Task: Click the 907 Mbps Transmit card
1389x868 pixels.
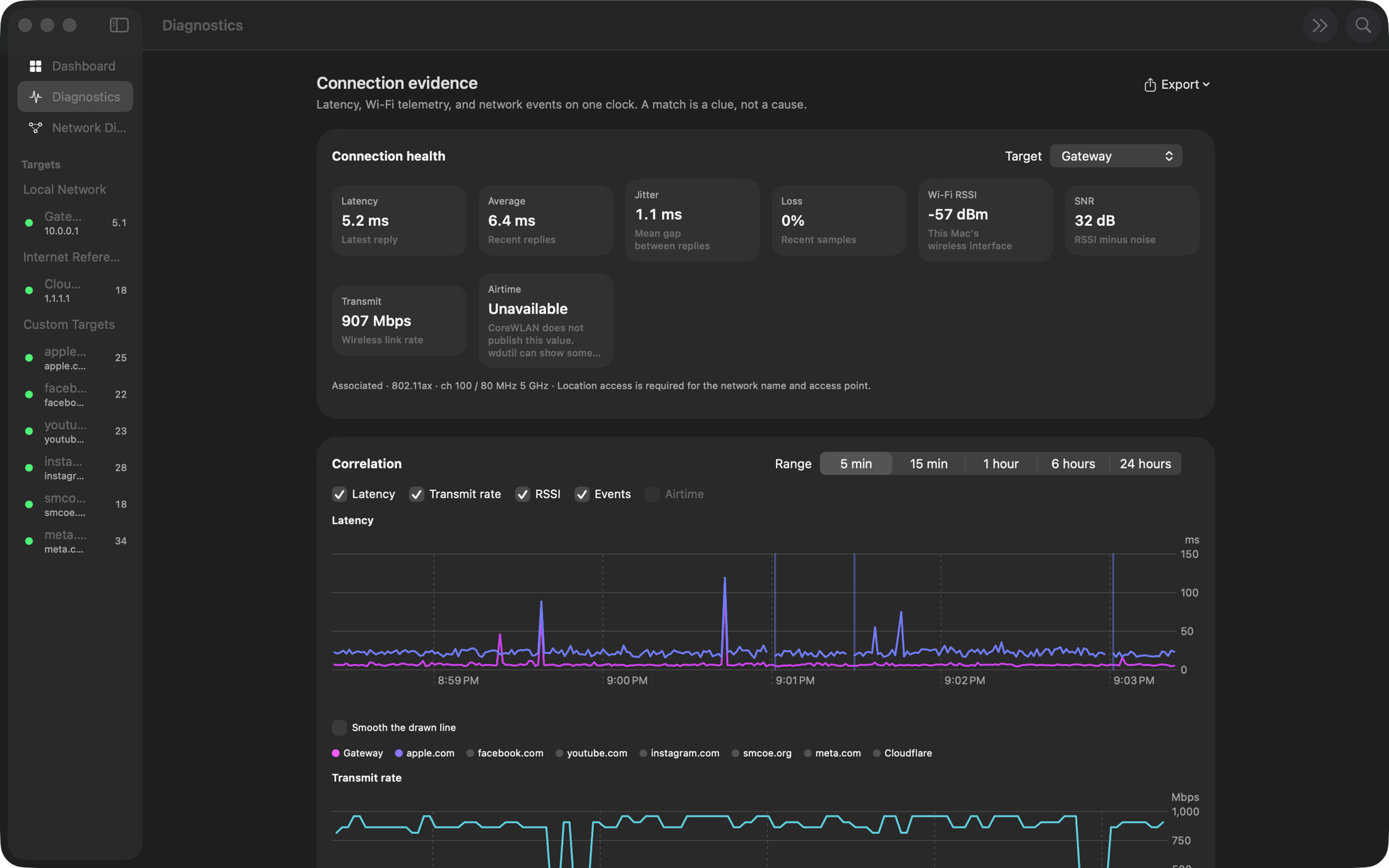Action: (x=399, y=321)
